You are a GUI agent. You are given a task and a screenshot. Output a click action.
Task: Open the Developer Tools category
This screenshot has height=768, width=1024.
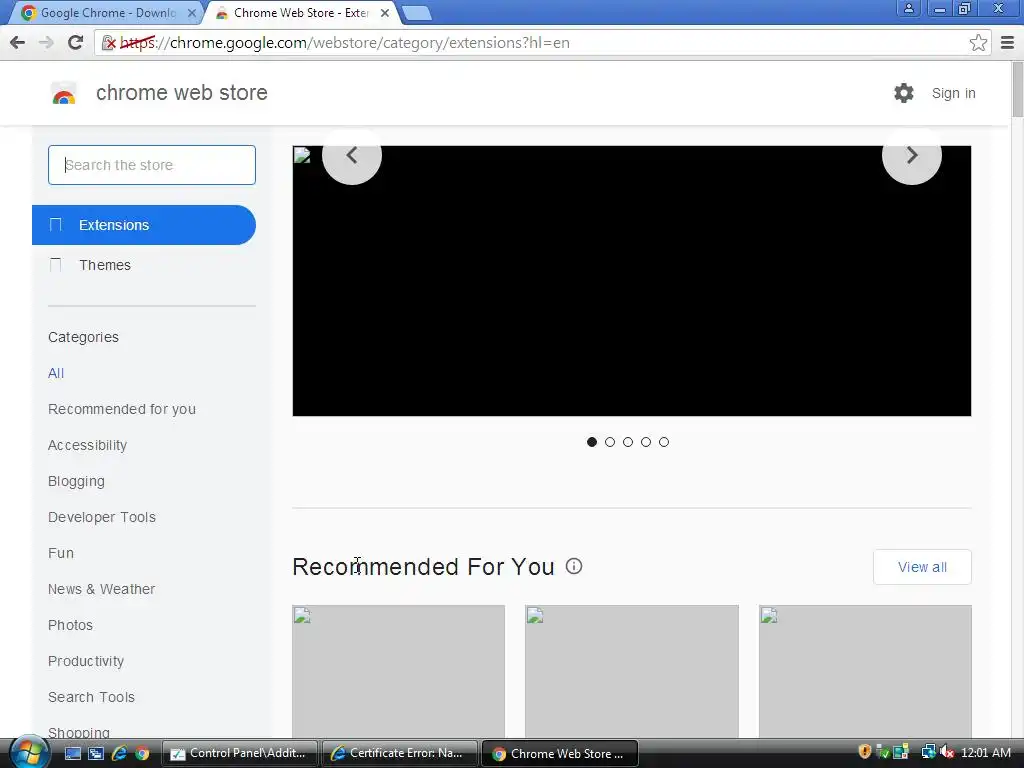(x=102, y=517)
